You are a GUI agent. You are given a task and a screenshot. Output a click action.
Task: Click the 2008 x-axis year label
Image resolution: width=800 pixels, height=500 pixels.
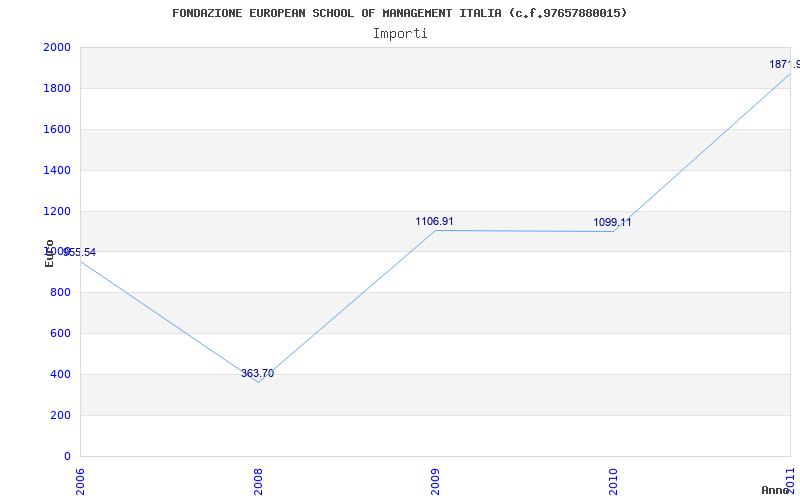click(258, 478)
